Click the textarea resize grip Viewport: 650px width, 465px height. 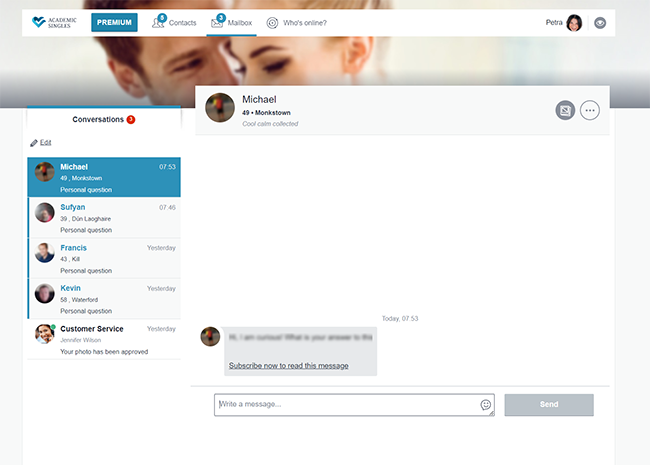(492, 413)
